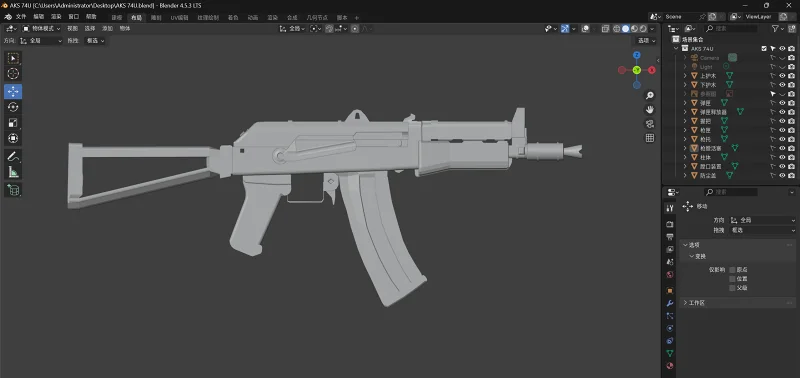Open the Physics properties tab
Viewport: 800px width, 378px height.
click(670, 328)
